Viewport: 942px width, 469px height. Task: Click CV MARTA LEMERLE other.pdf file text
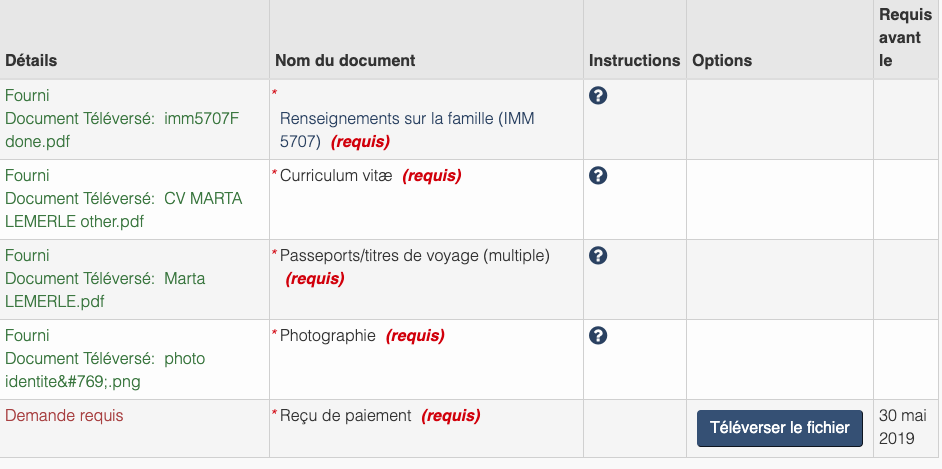pyautogui.click(x=123, y=210)
